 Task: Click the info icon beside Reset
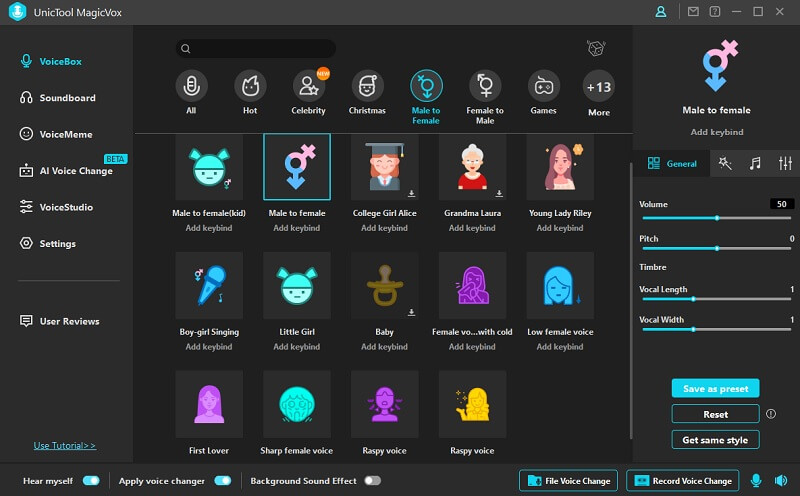tap(771, 414)
